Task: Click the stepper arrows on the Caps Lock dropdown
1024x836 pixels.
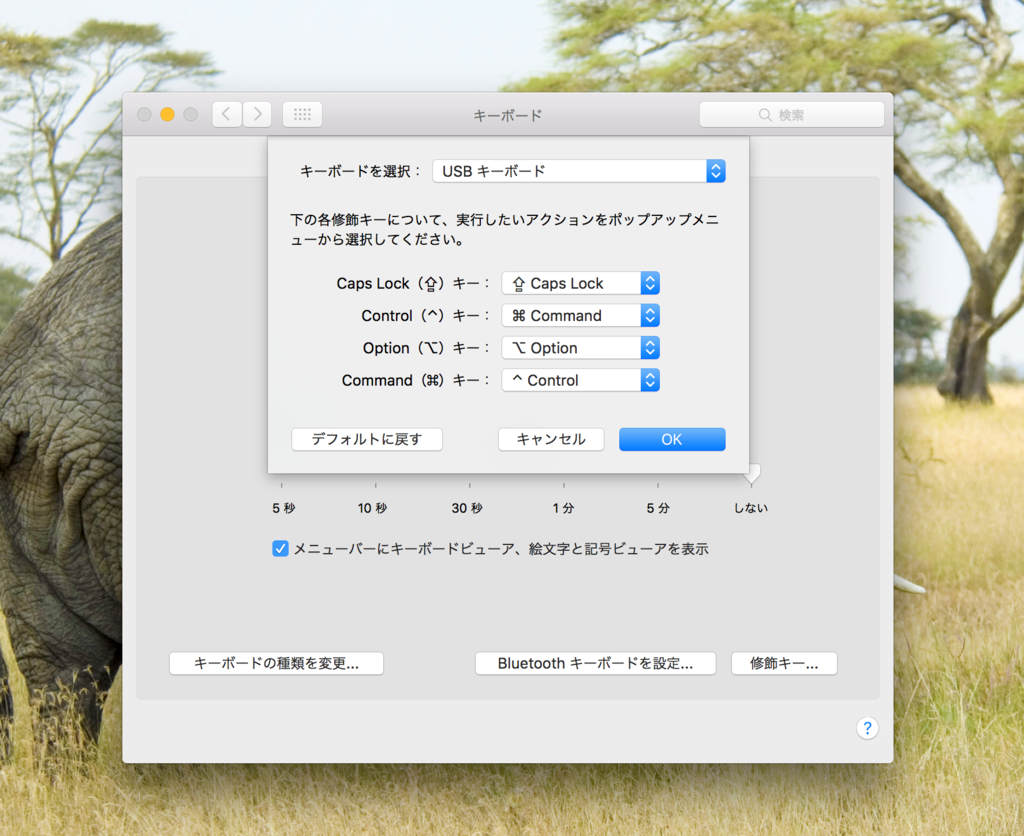Action: 651,283
